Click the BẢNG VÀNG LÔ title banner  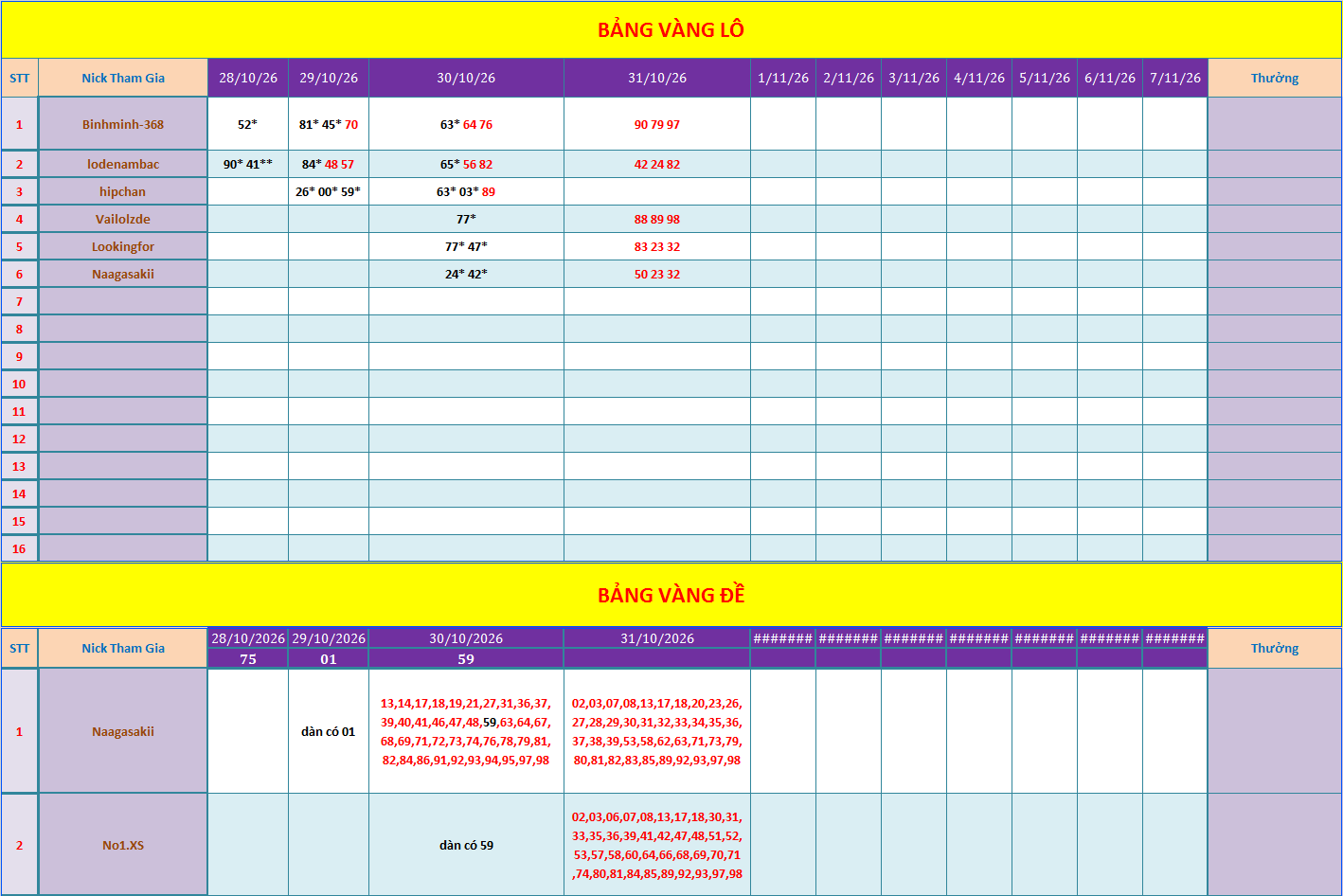click(671, 29)
